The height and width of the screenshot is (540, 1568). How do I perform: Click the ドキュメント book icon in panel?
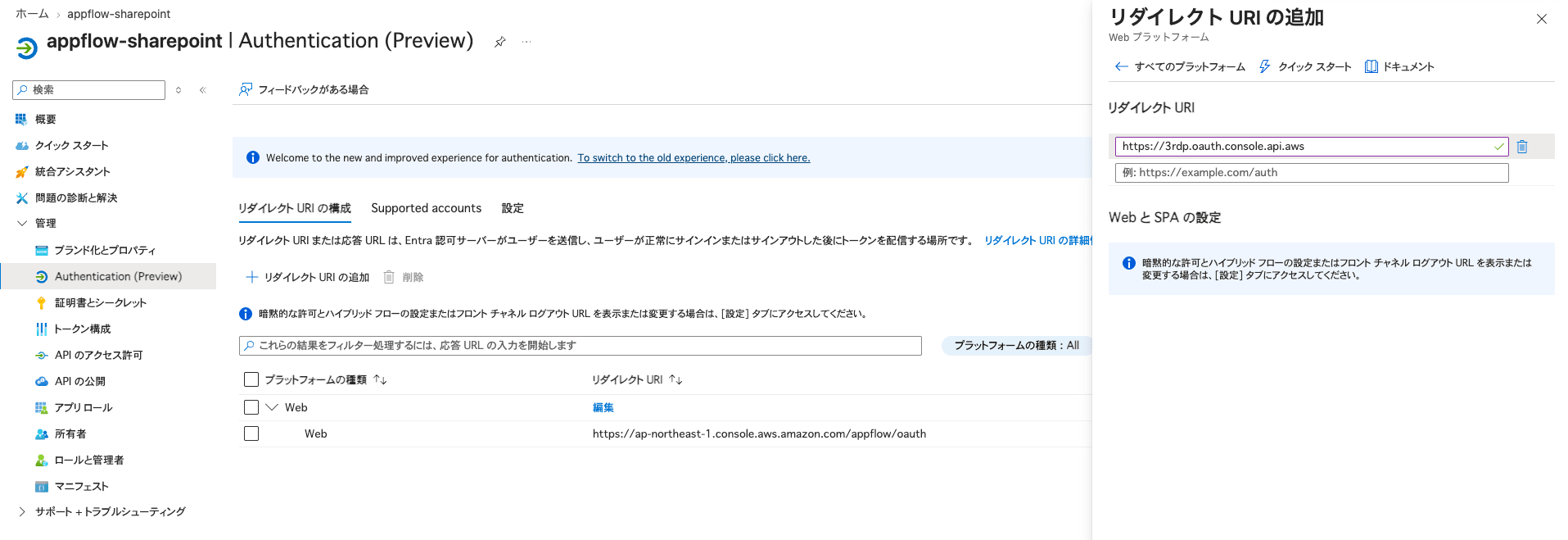coord(1371,66)
